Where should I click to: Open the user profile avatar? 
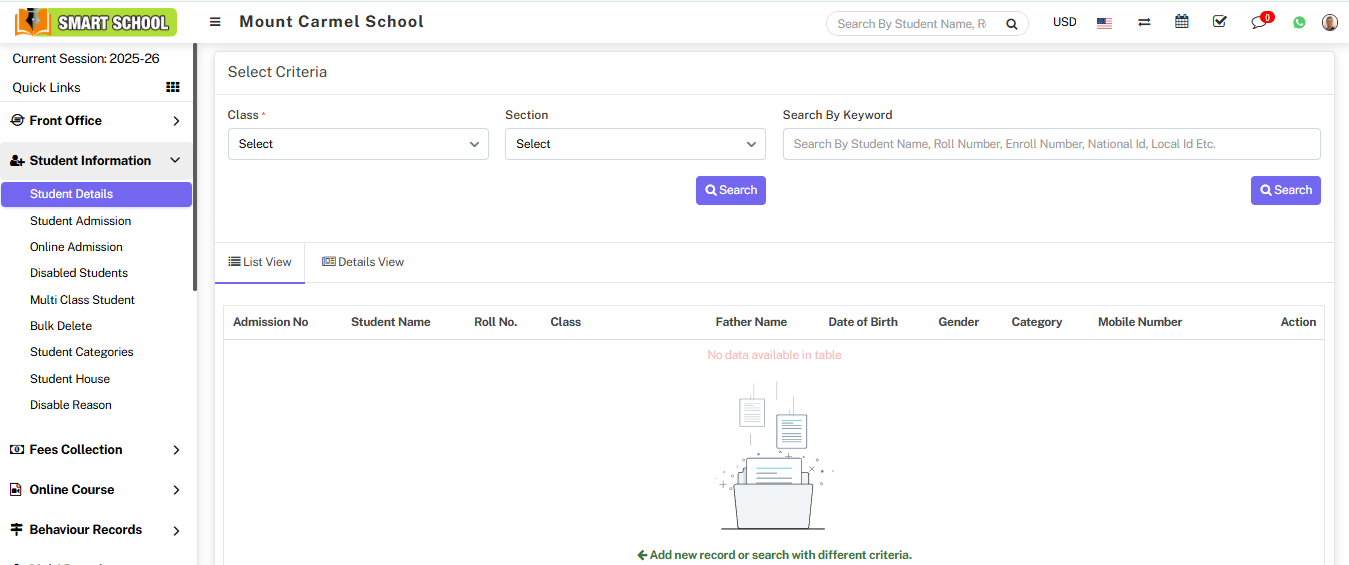click(1329, 22)
